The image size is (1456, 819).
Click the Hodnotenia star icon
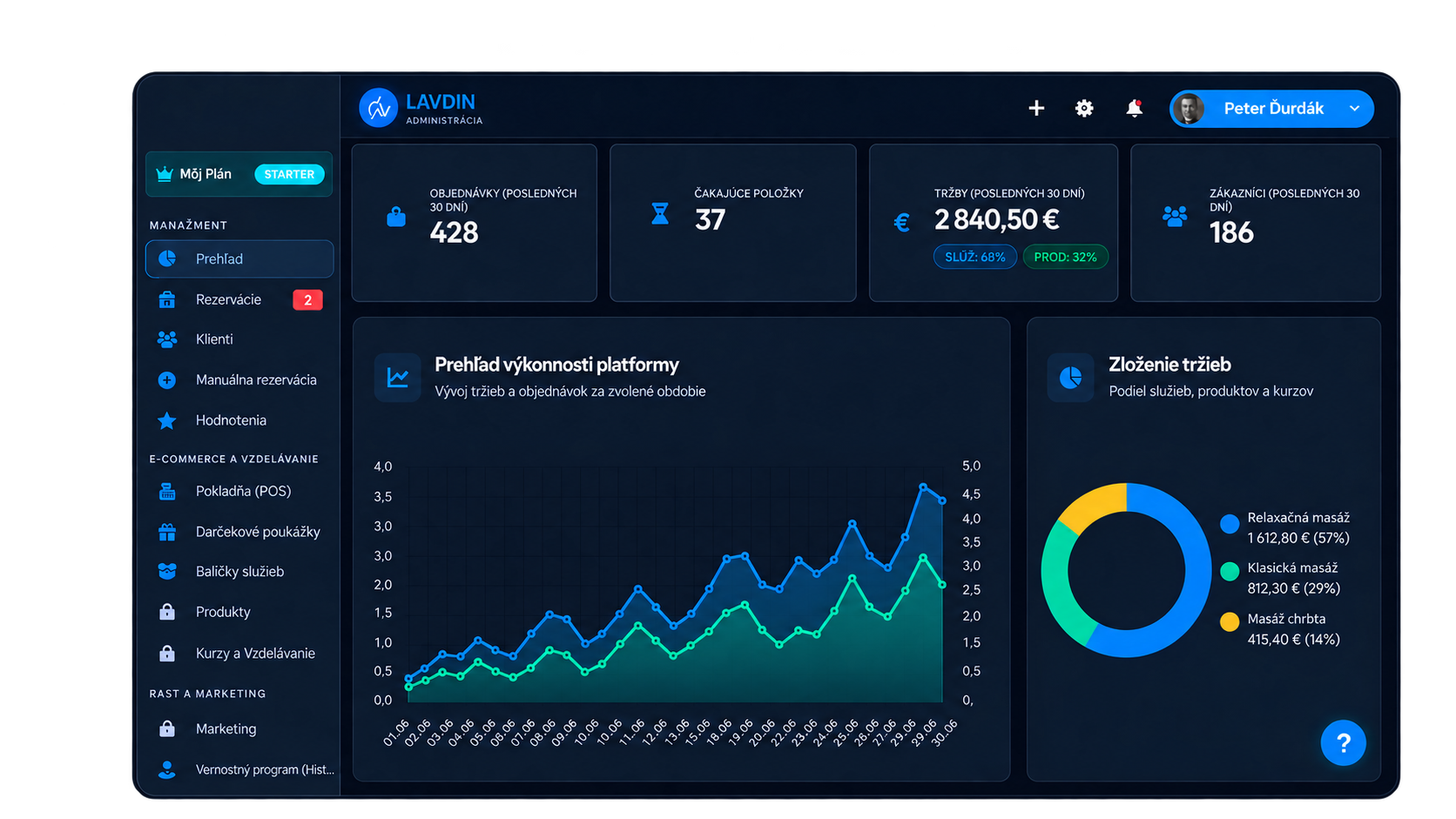tap(167, 420)
